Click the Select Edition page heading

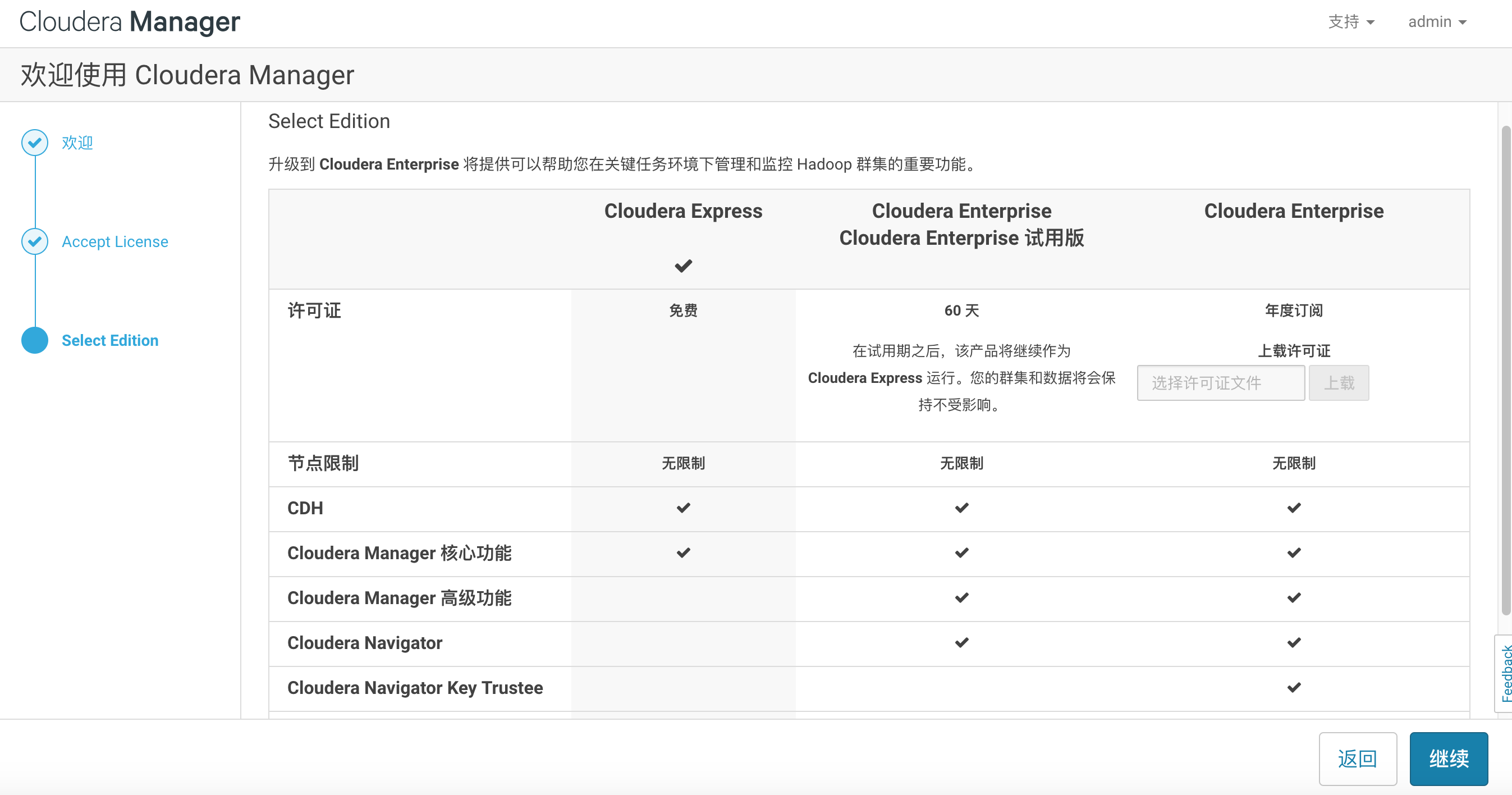[x=329, y=121]
